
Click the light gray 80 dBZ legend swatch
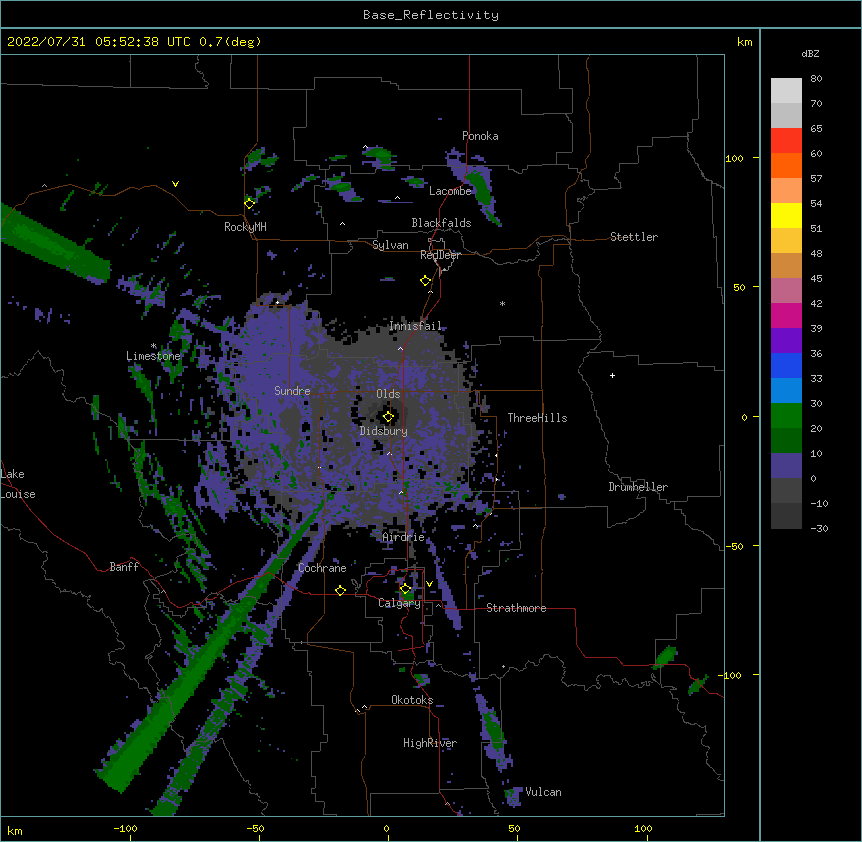click(x=786, y=91)
